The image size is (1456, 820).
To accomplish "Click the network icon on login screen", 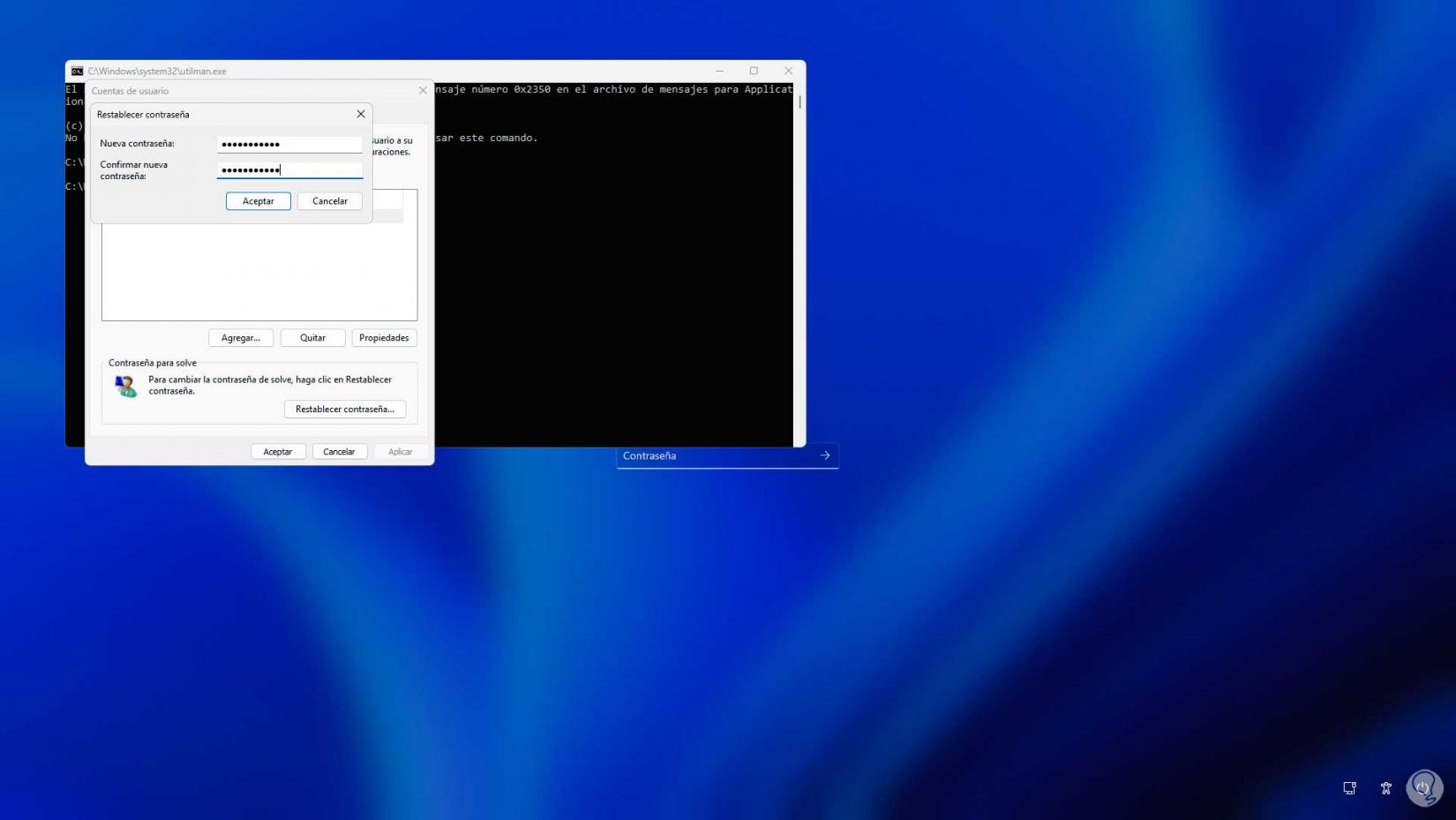I will 1349,788.
